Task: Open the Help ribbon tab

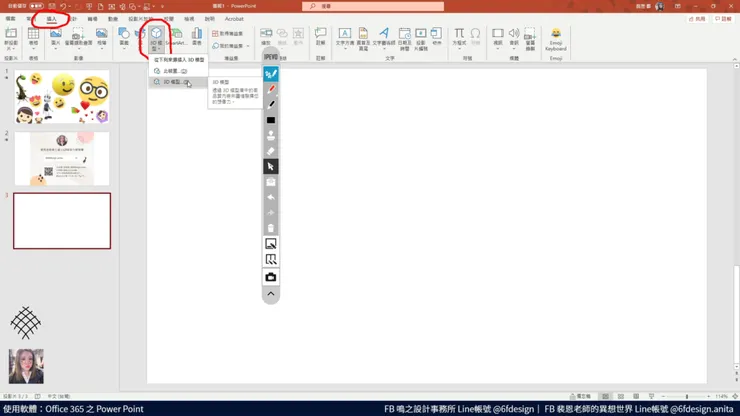Action: [210, 19]
